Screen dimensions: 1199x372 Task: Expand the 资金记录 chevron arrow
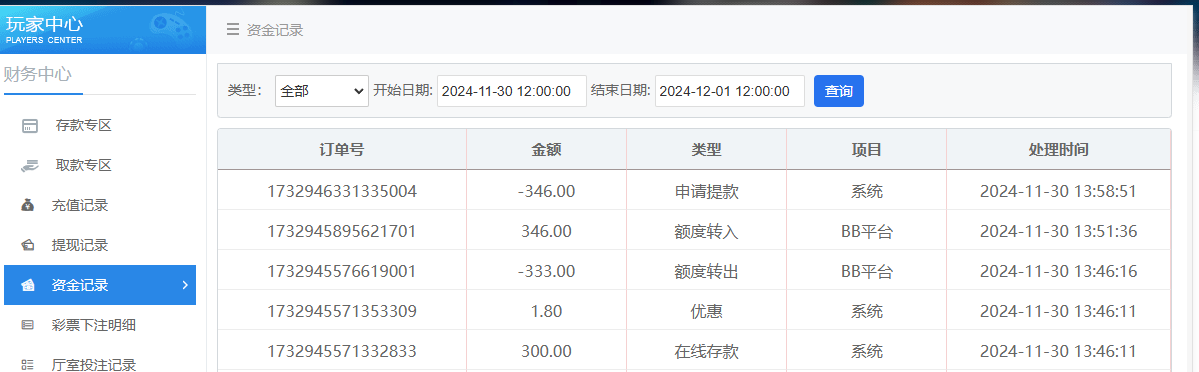[184, 285]
